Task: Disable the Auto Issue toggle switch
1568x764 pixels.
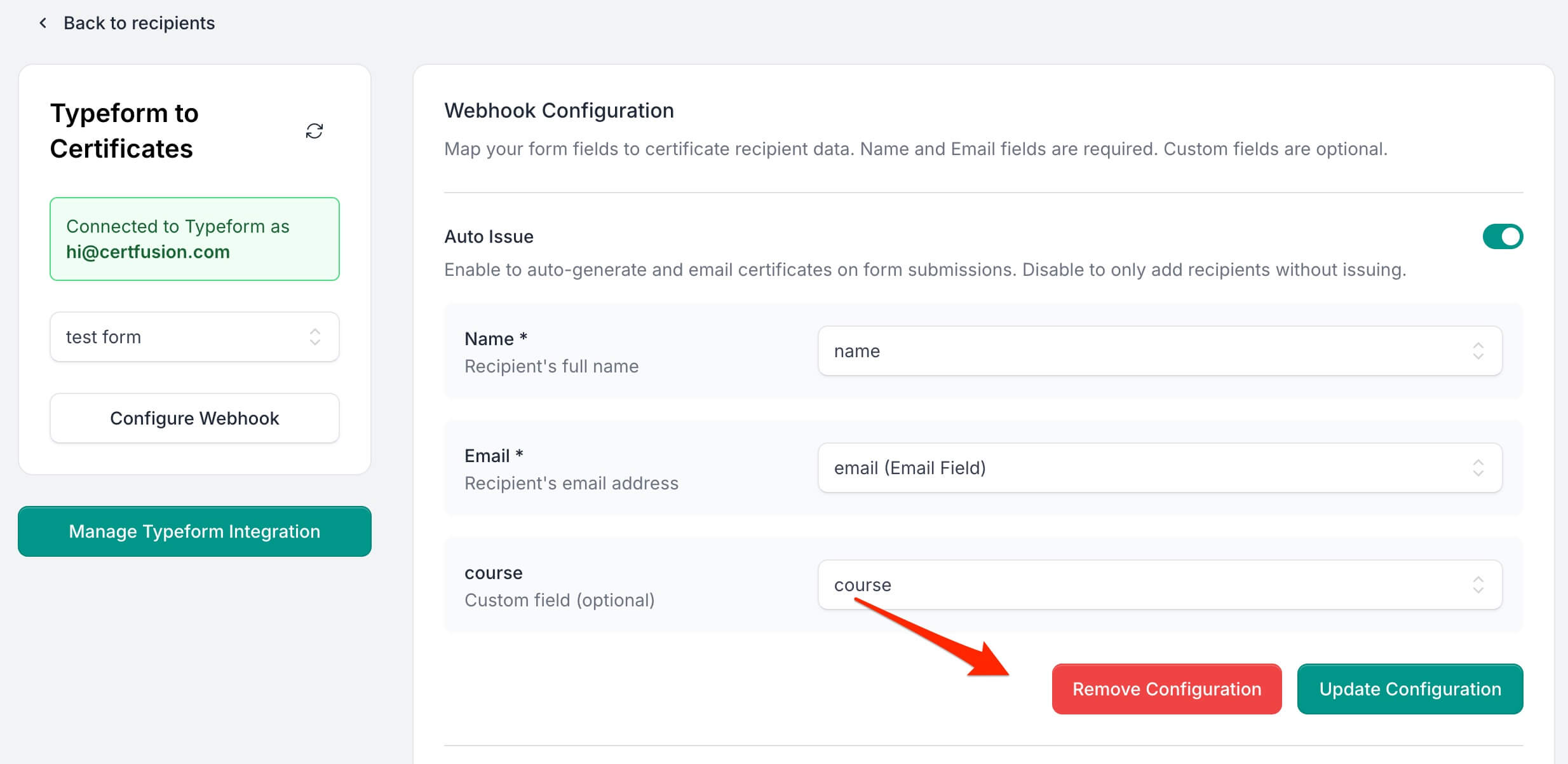Action: pos(1502,236)
